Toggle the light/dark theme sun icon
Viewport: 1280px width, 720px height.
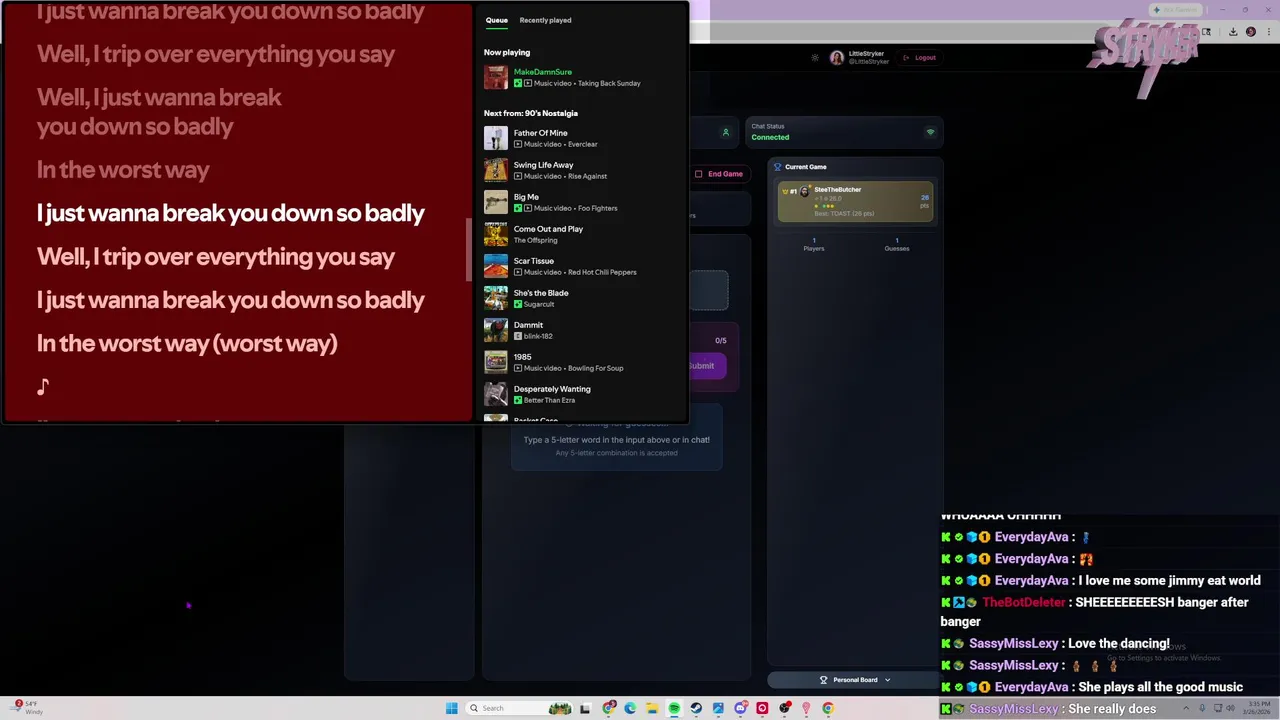click(815, 58)
